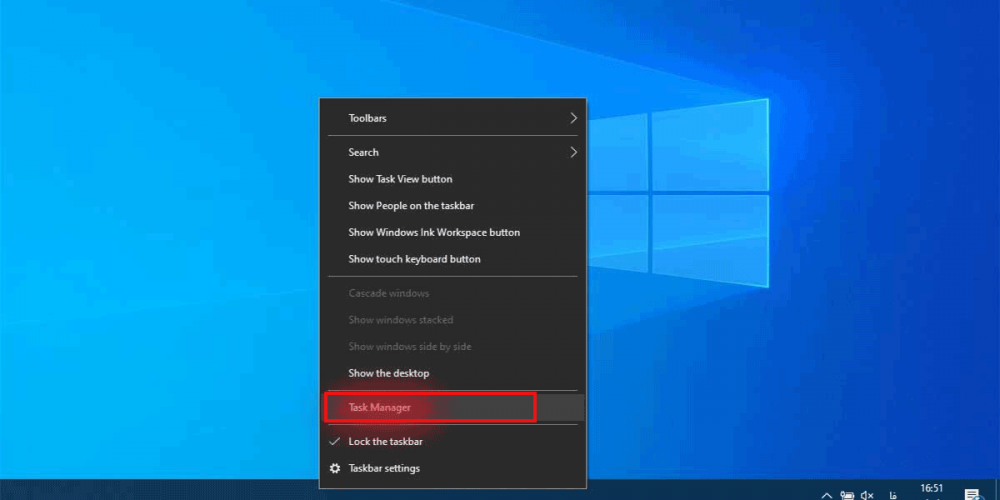This screenshot has height=500, width=1000.
Task: Click the Taskbar settings gear icon
Action: [335, 469]
